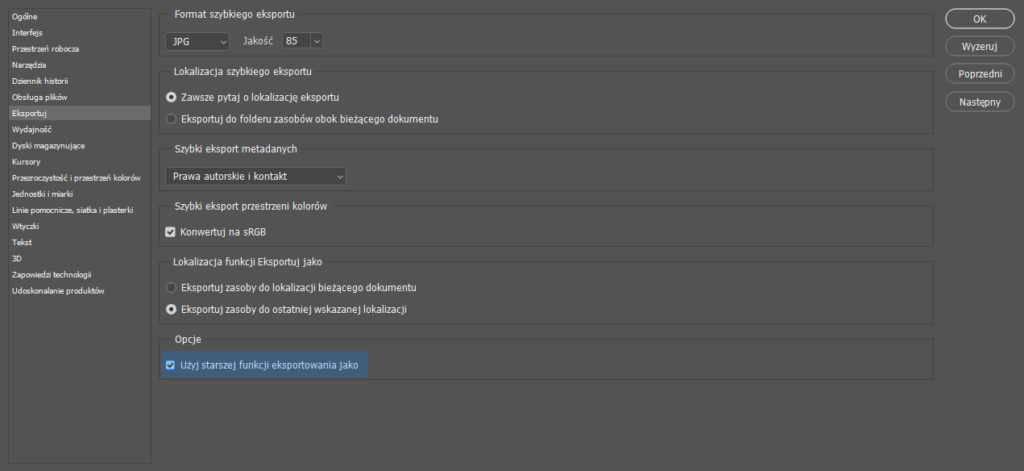Go to Następny preferences page

[x=980, y=102]
